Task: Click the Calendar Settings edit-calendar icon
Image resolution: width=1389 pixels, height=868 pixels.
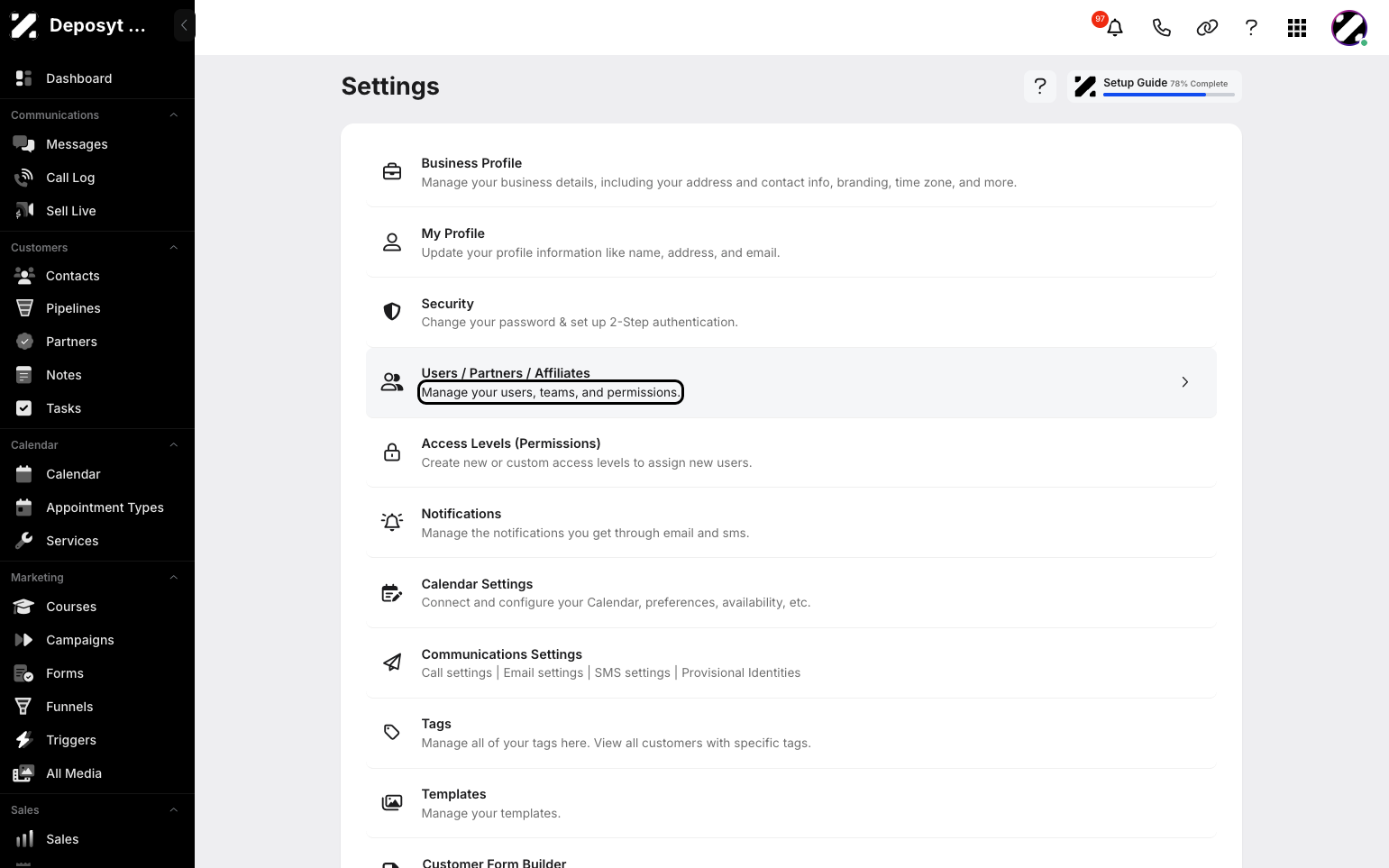Action: click(x=392, y=592)
